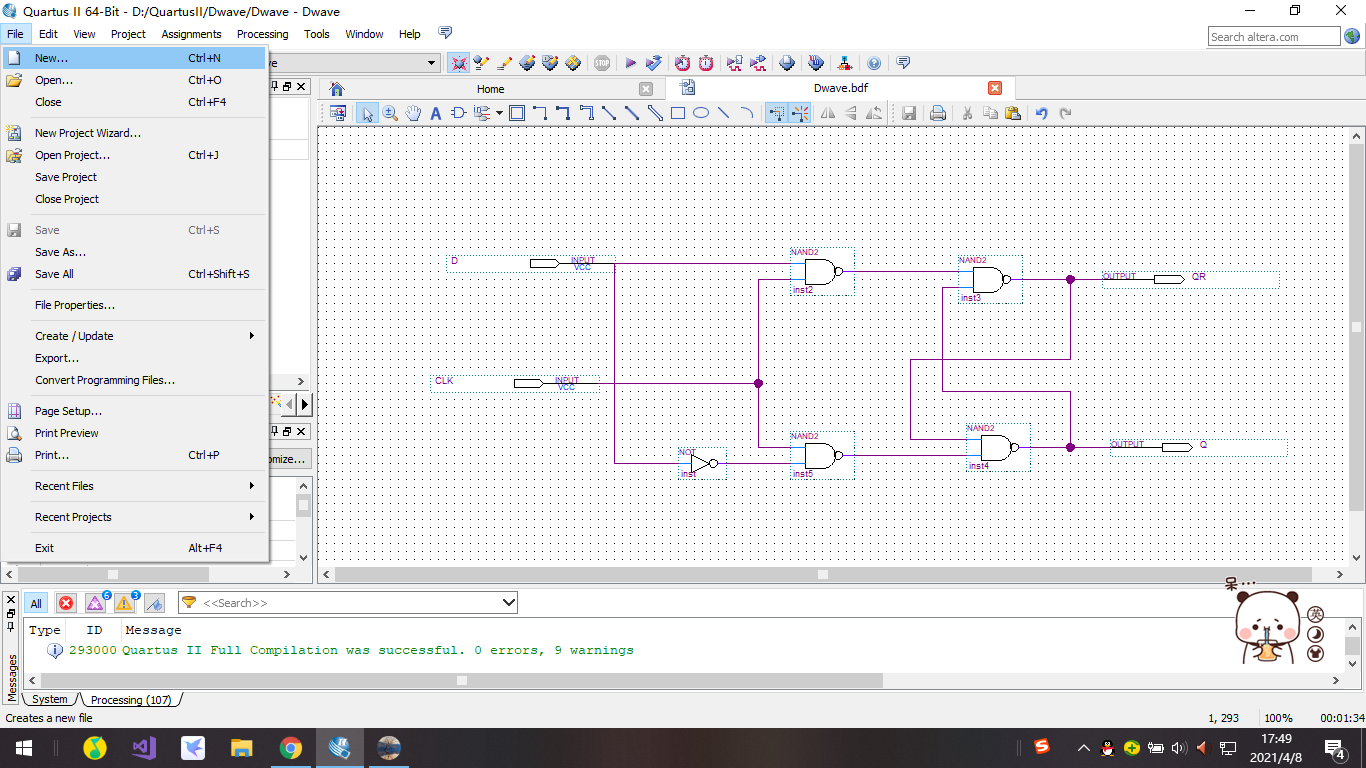This screenshot has height=768, width=1366.
Task: Switch to the Processing (107) tab
Action: 130,700
